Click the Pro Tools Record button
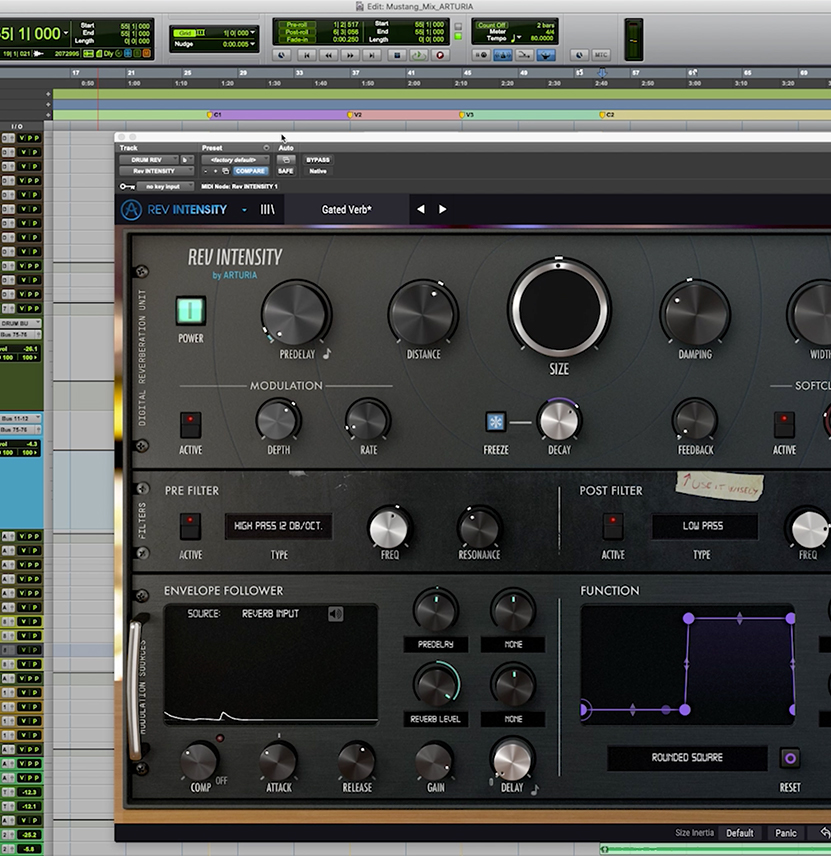831x856 pixels. click(440, 55)
